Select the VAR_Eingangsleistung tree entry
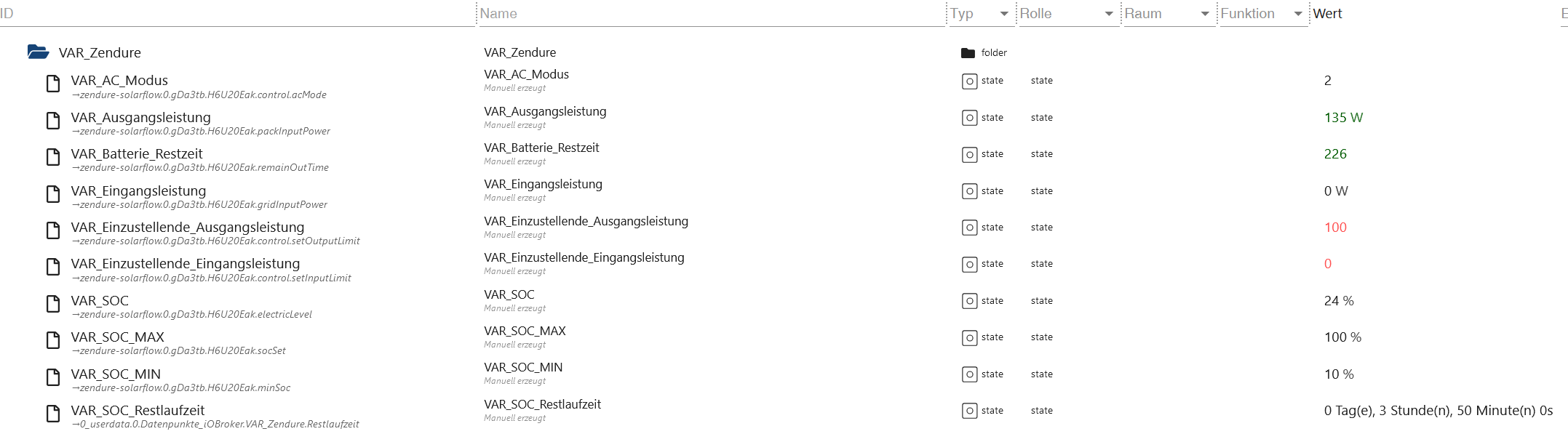Viewport: 1568px width, 434px height. tap(138, 191)
